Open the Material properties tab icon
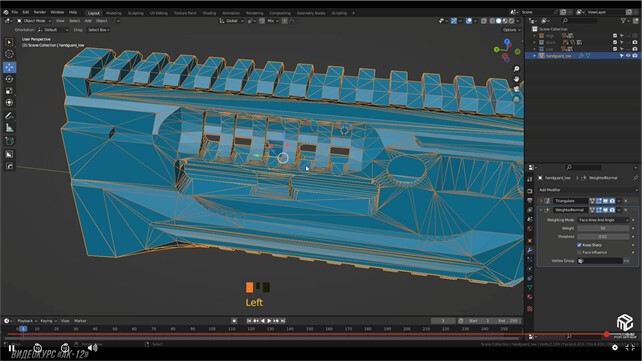642x361 pixels. (530, 297)
